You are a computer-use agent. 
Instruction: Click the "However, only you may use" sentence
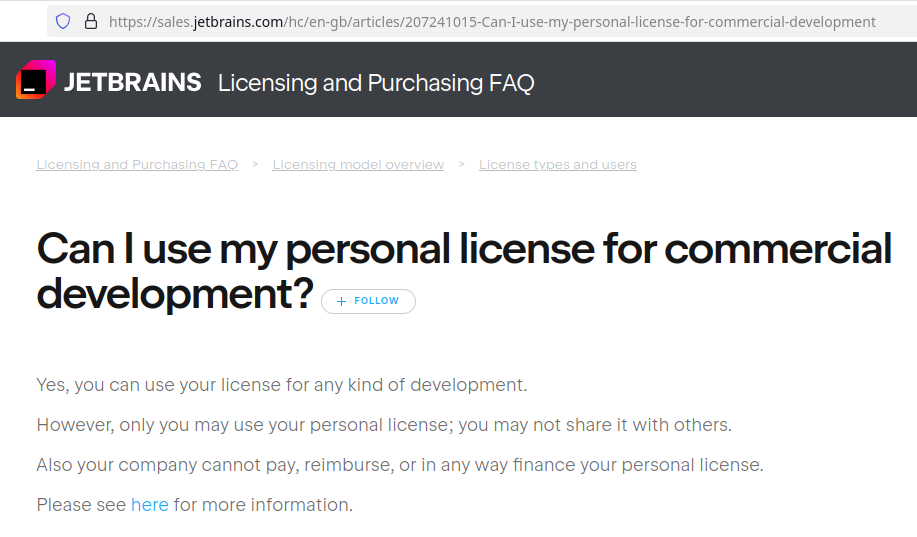[384, 425]
